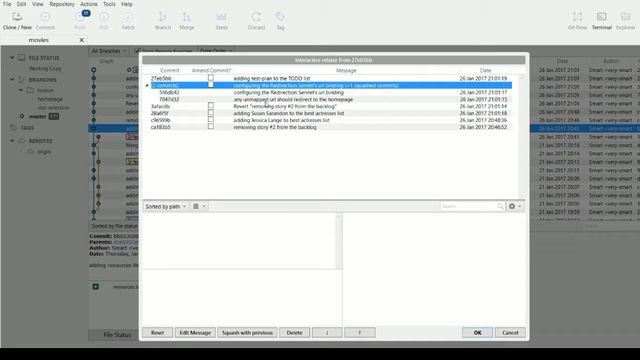Click the search magnifier icon in the dialog
640x360 pixels.
tap(500, 207)
